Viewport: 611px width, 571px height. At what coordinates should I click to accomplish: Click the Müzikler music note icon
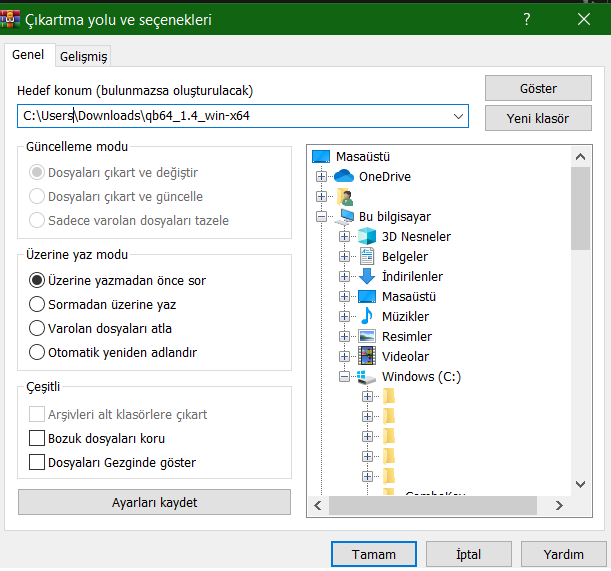(x=367, y=317)
